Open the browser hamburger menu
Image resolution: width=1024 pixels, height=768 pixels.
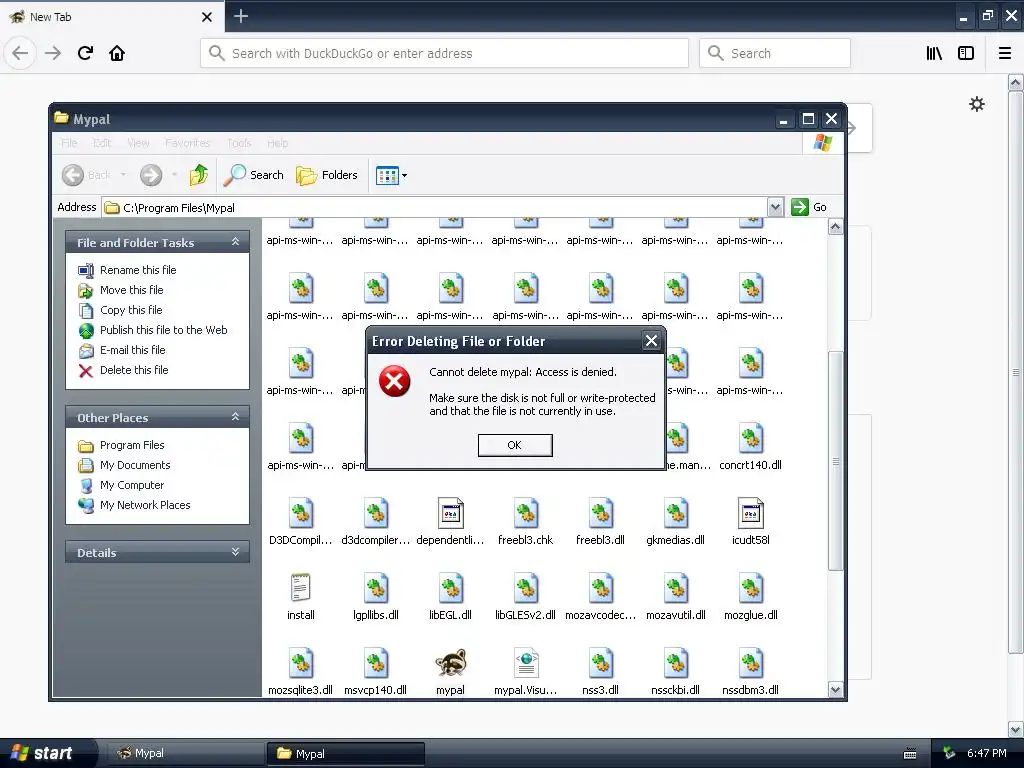click(x=1005, y=54)
